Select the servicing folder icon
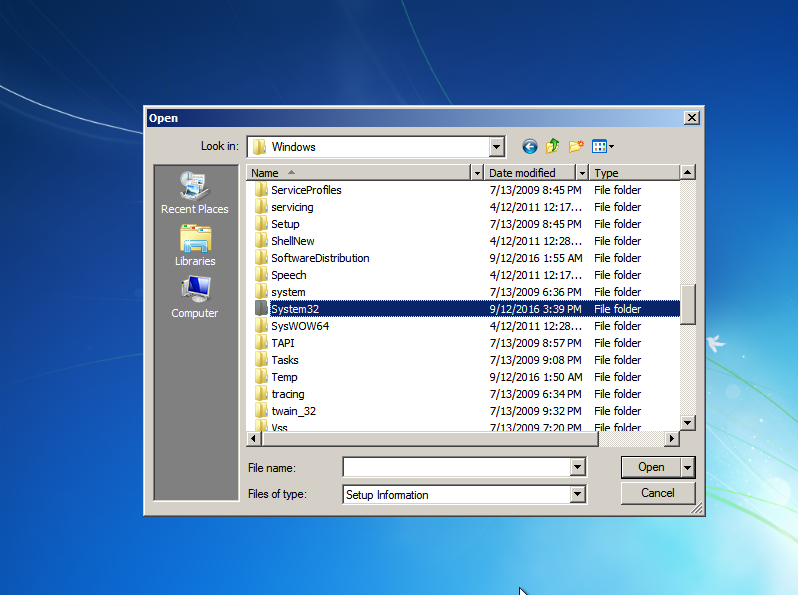This screenshot has width=798, height=595. (261, 207)
